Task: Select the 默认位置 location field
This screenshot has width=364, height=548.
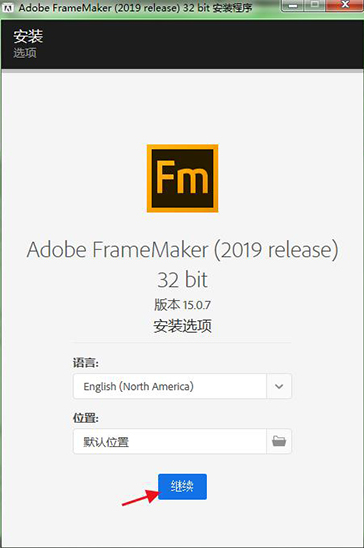Action: [x=170, y=441]
